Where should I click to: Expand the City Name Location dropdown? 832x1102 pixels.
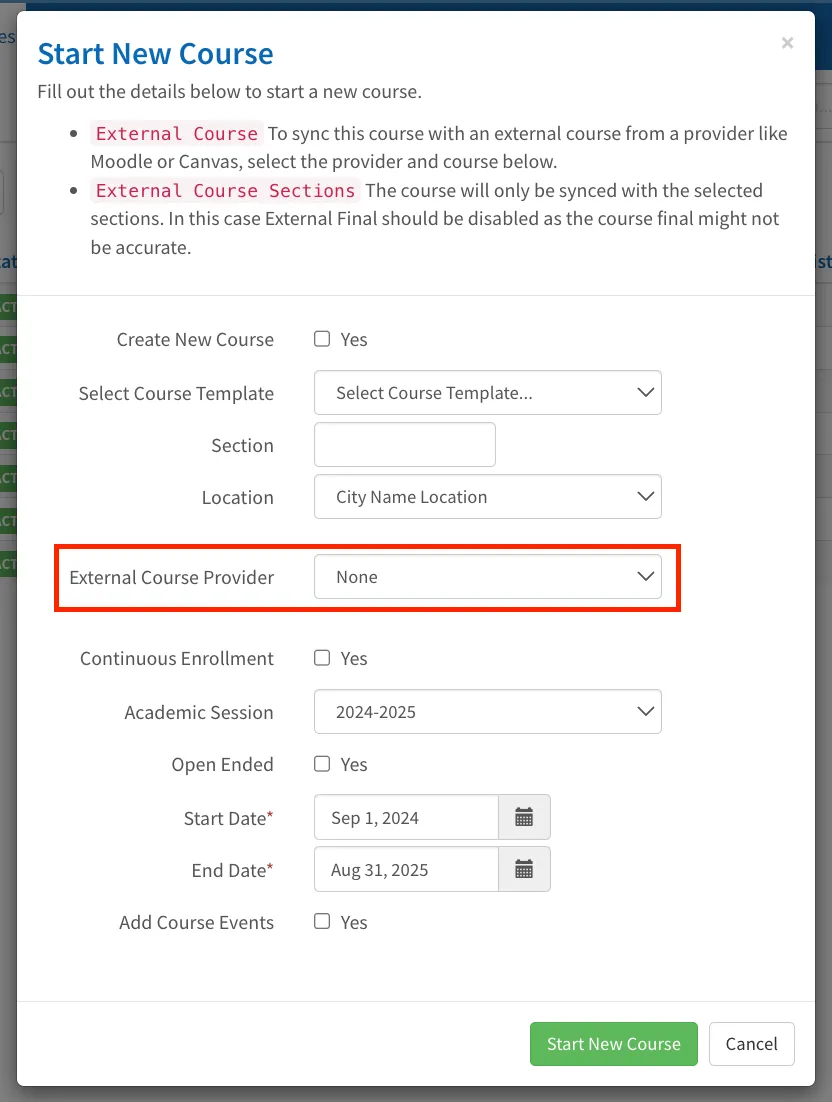[488, 497]
